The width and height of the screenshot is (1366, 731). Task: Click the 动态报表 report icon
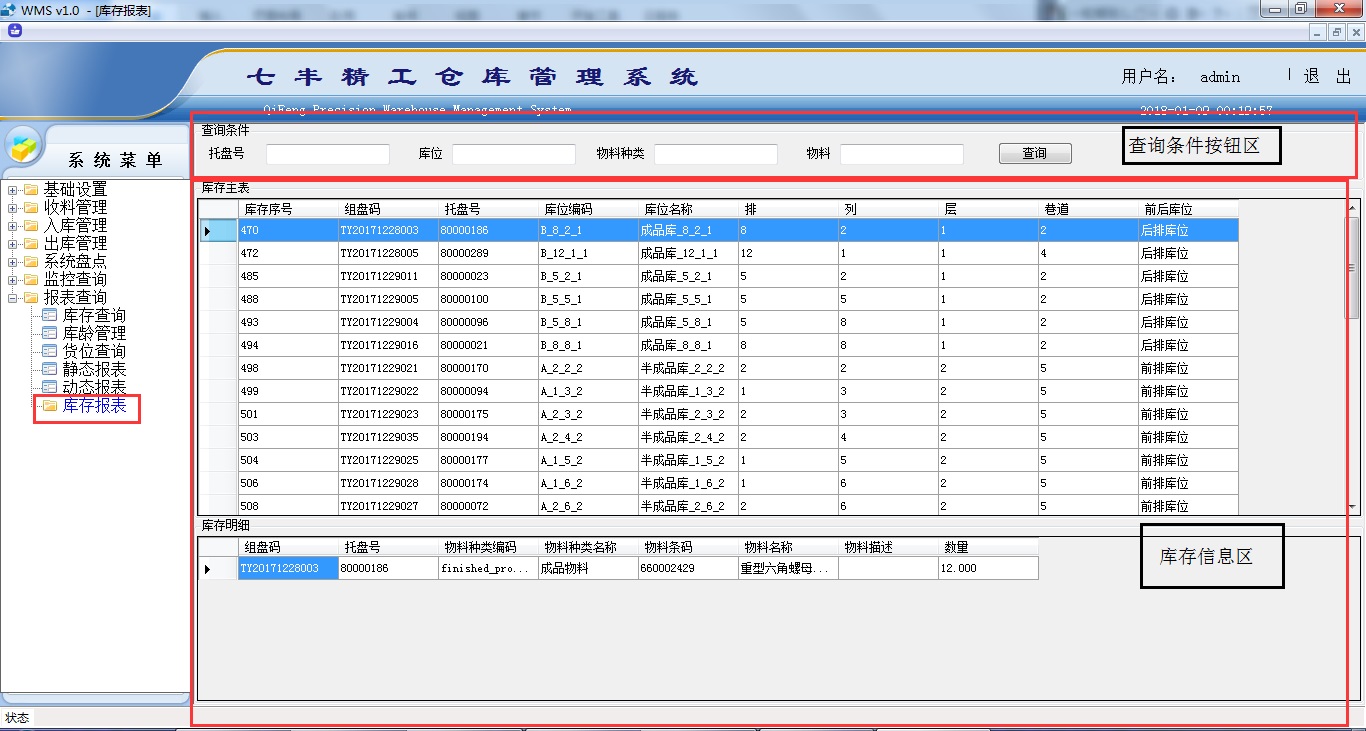(50, 387)
